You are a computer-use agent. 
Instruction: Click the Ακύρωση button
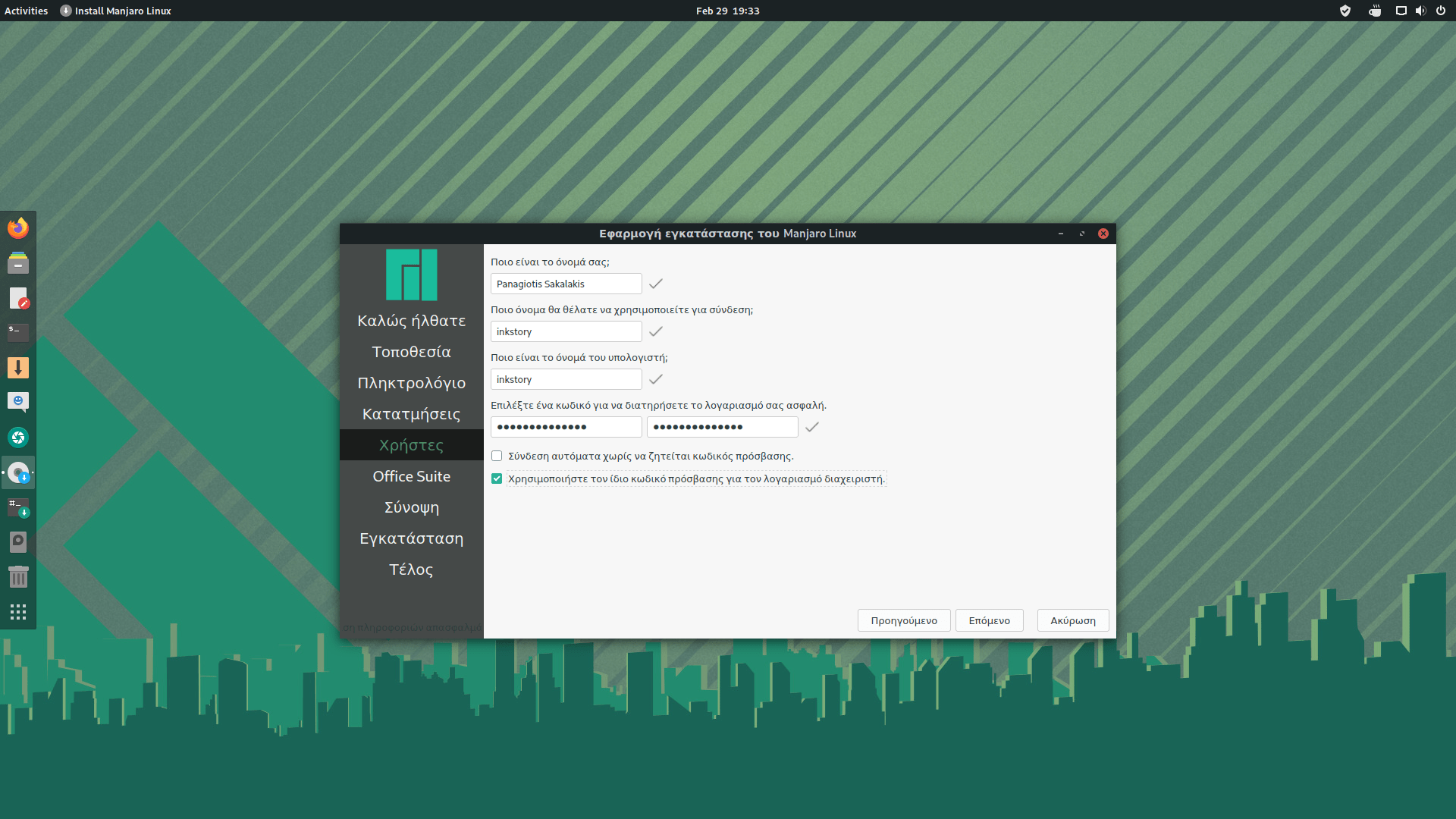(x=1072, y=620)
